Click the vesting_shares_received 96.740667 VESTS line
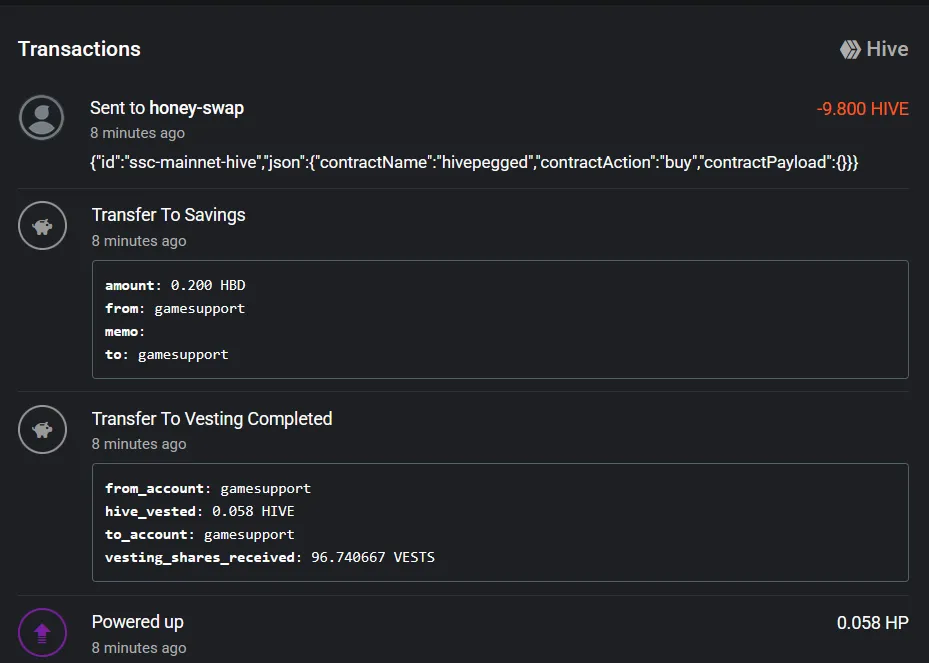This screenshot has height=663, width=929. coord(270,558)
